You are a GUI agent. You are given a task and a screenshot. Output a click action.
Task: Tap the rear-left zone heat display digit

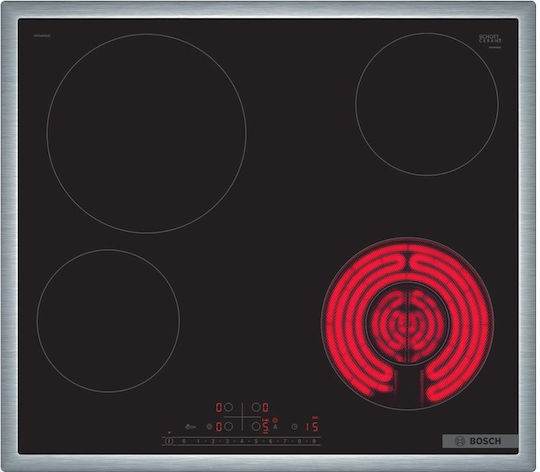[219, 408]
